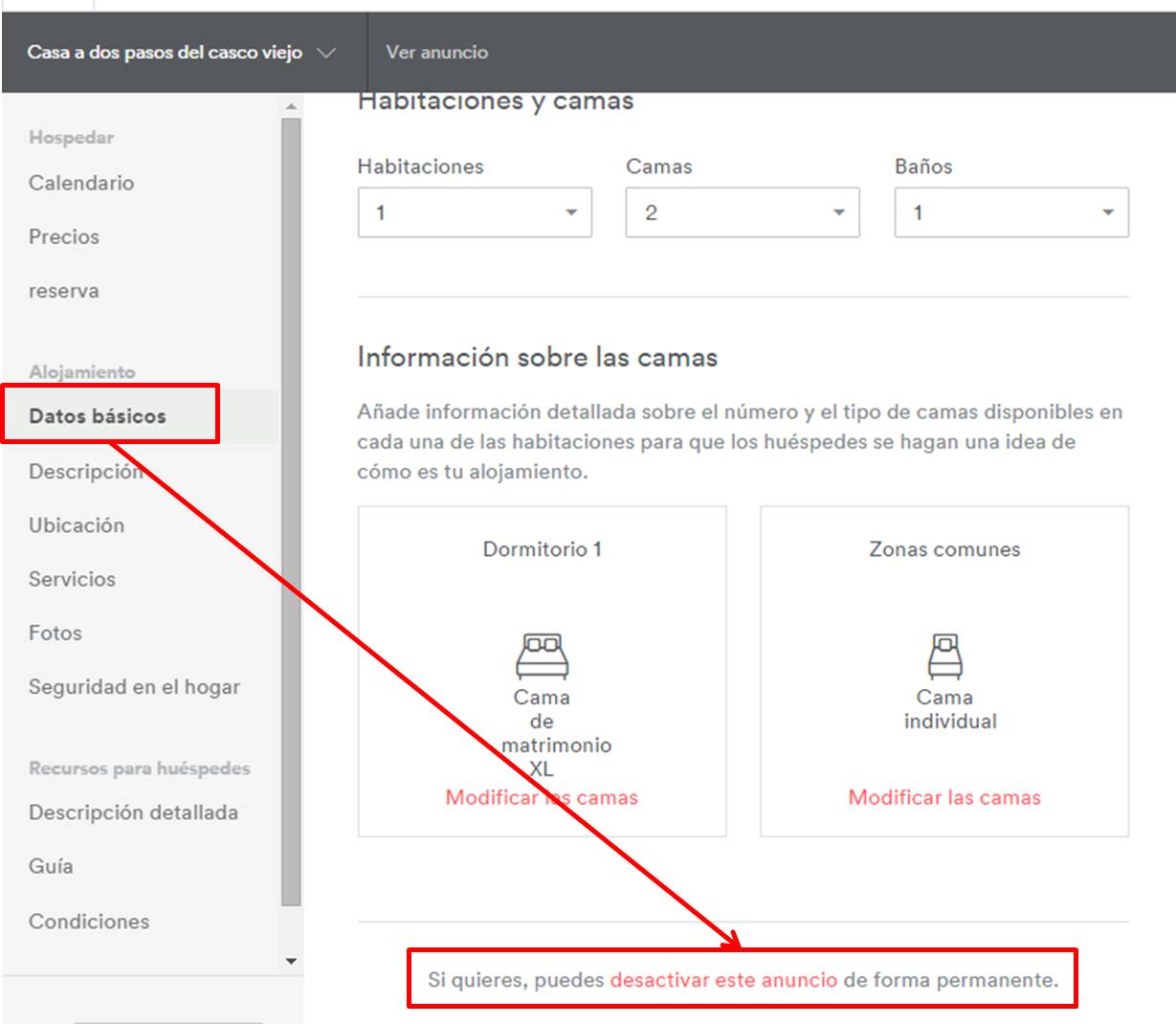Open Servicios in the sidebar
The image size is (1176, 1024).
click(x=72, y=579)
